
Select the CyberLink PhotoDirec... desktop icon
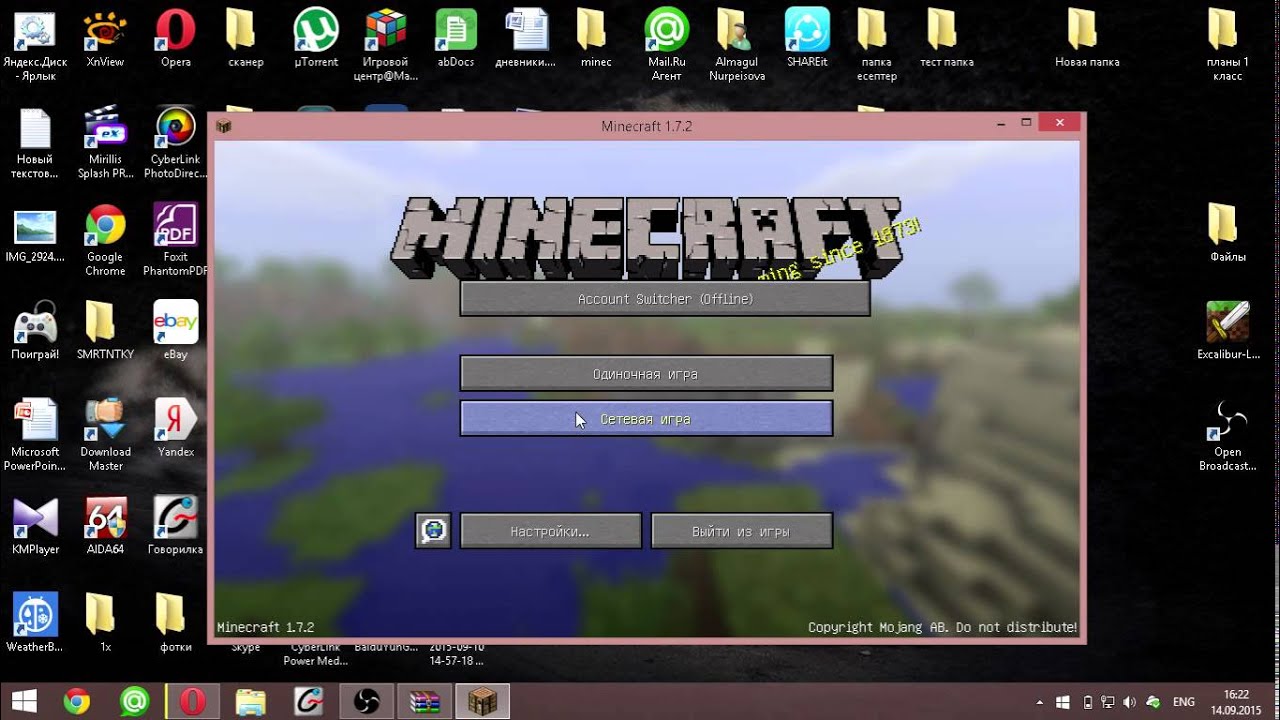175,142
